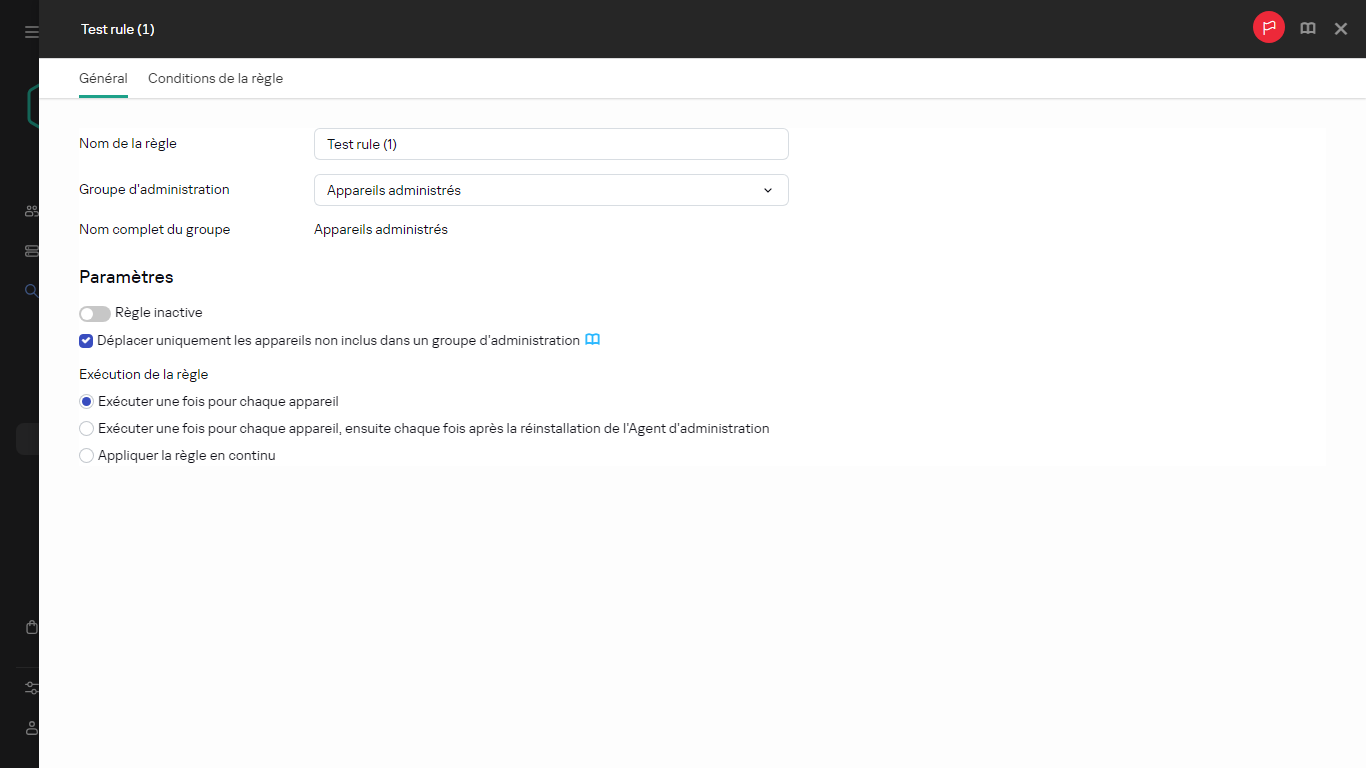Click the magnifier search icon in sidebar
1366x768 pixels.
(x=32, y=291)
